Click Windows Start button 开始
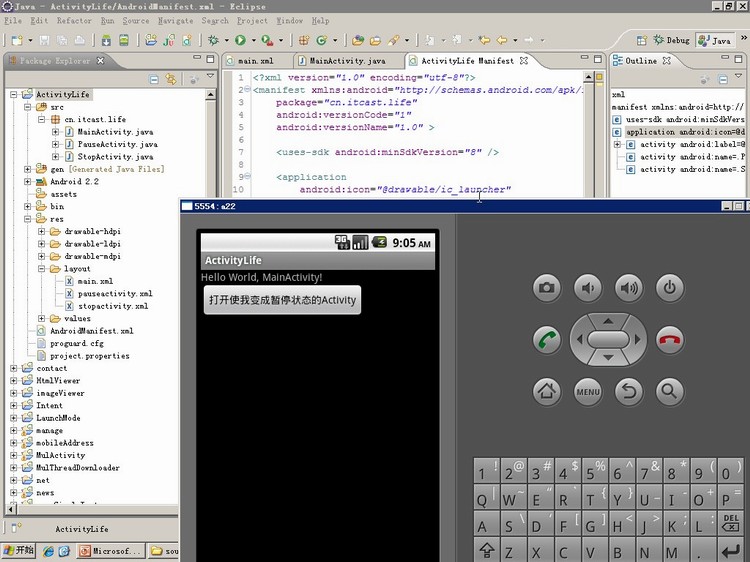The height and width of the screenshot is (562, 750). [x=18, y=551]
